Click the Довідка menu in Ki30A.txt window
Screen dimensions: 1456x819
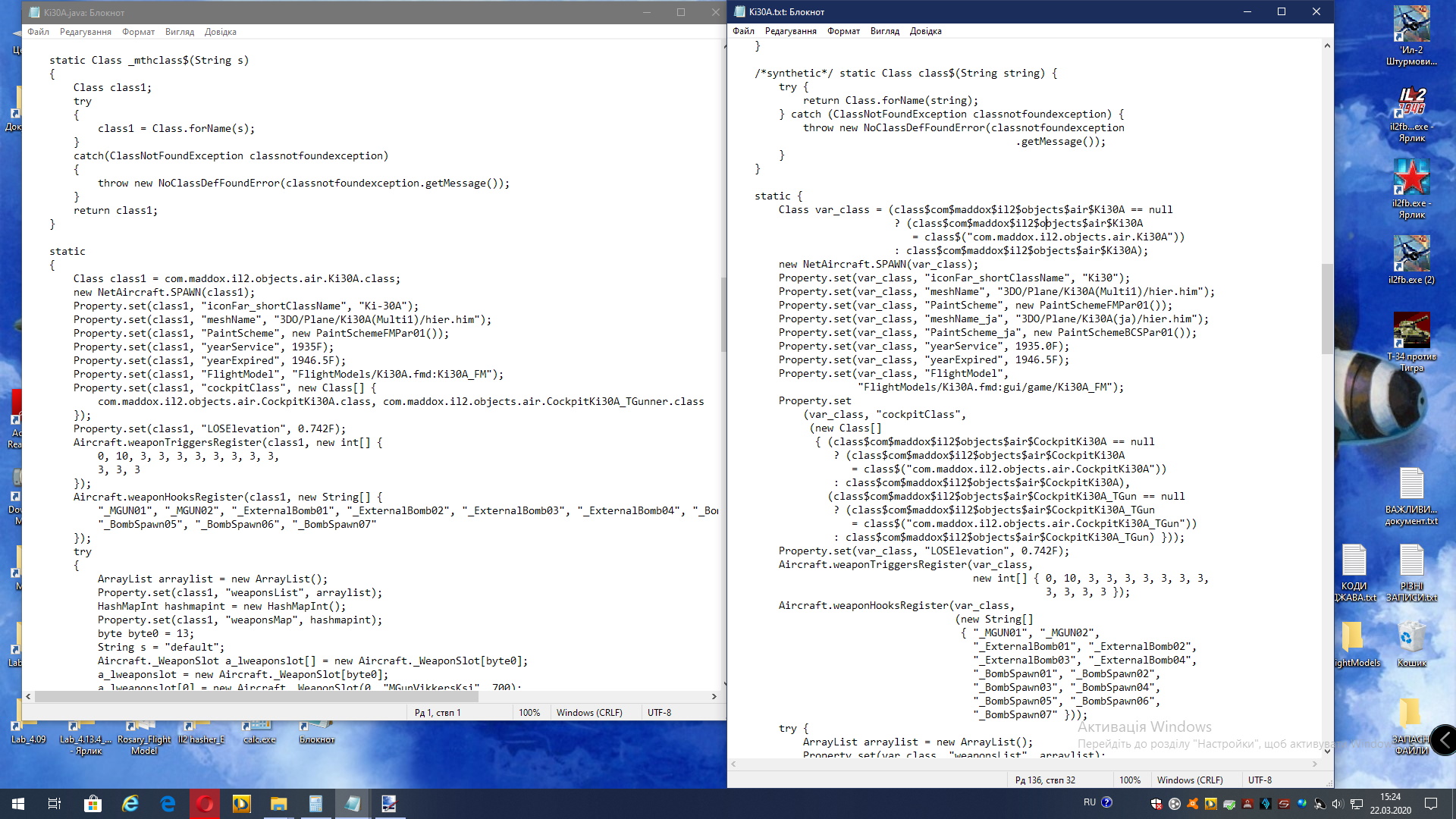[x=925, y=31]
